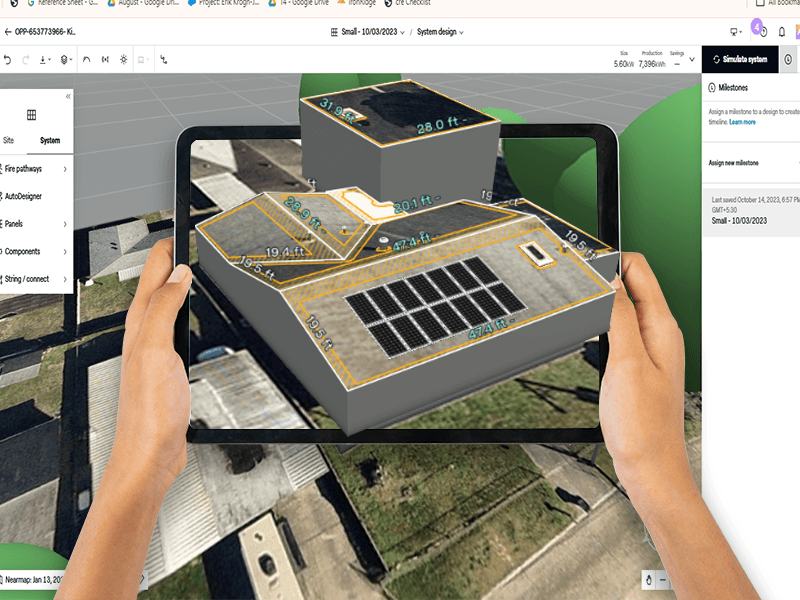Click the AutoDesigner tool in the sidebar
Screen dimensions: 800x600
coord(30,196)
